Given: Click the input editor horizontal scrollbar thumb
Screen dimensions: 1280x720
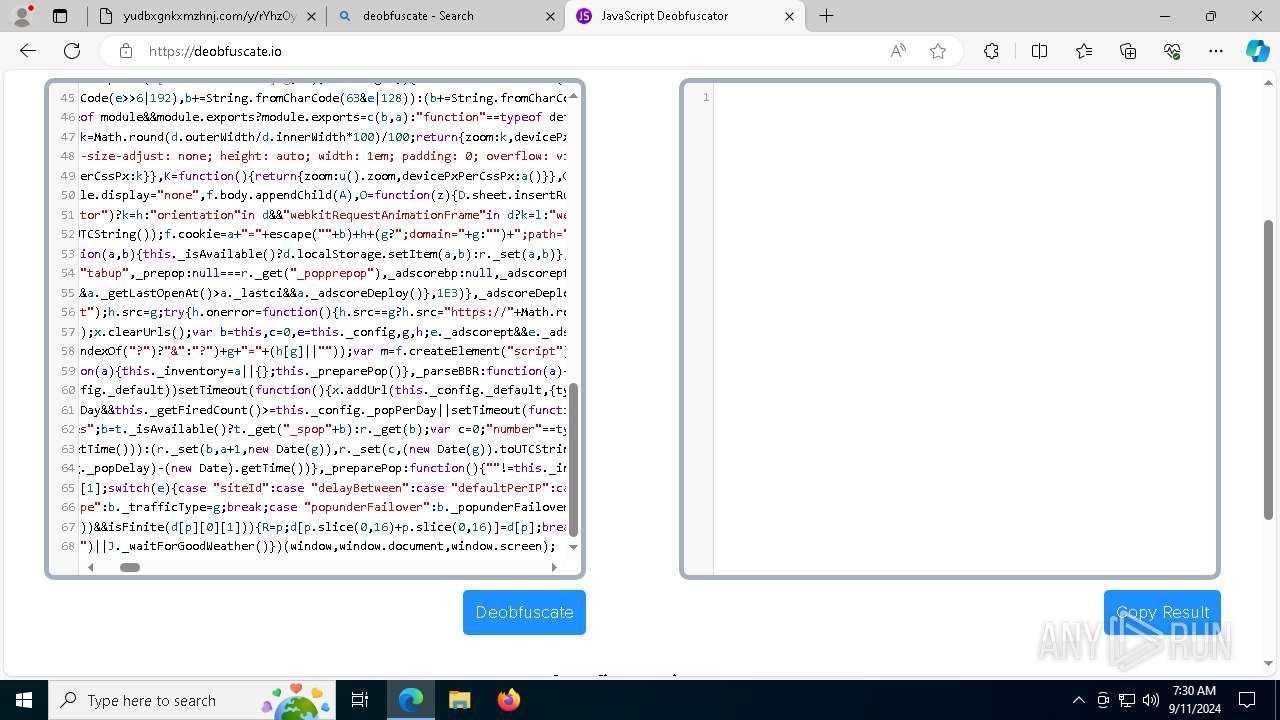Looking at the screenshot, I should pyautogui.click(x=130, y=567).
